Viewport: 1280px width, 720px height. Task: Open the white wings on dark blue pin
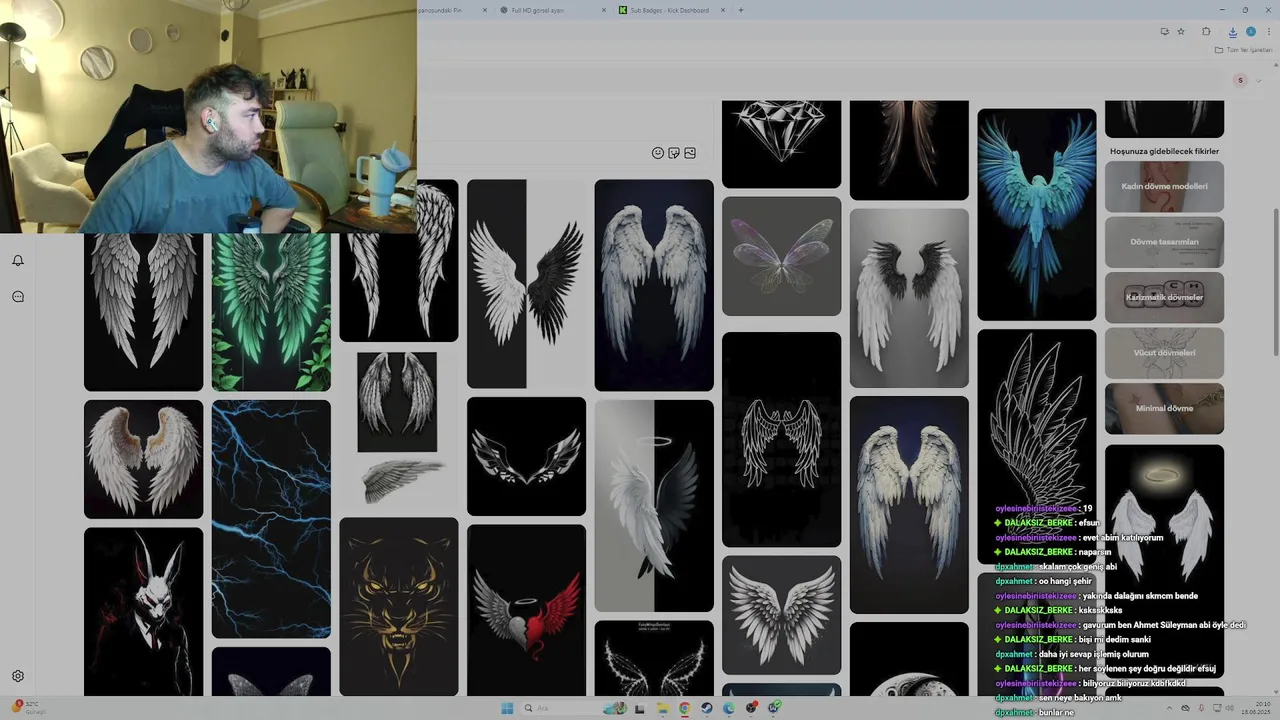click(x=654, y=285)
